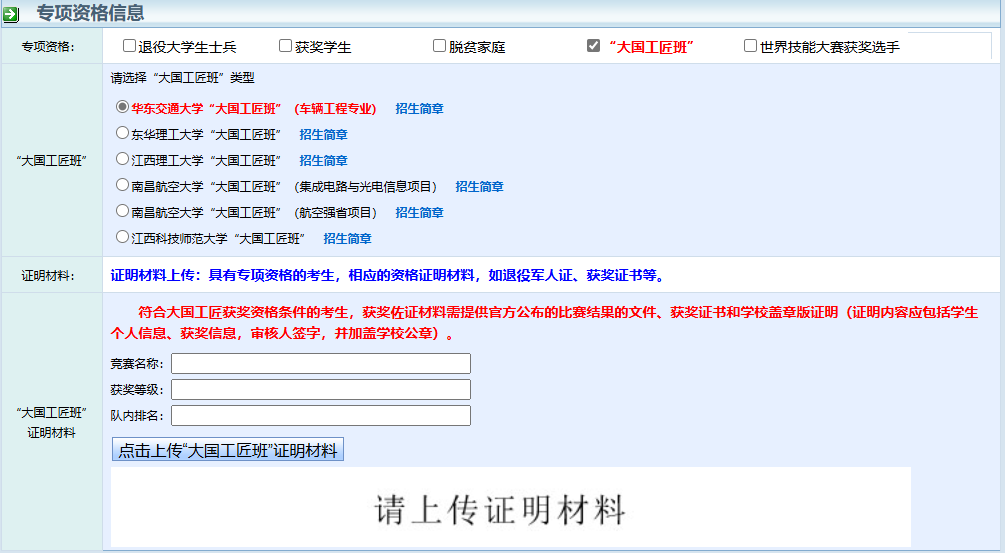
Task: Open 招生简章 for 集成电路与光电信息项目
Action: tap(479, 186)
